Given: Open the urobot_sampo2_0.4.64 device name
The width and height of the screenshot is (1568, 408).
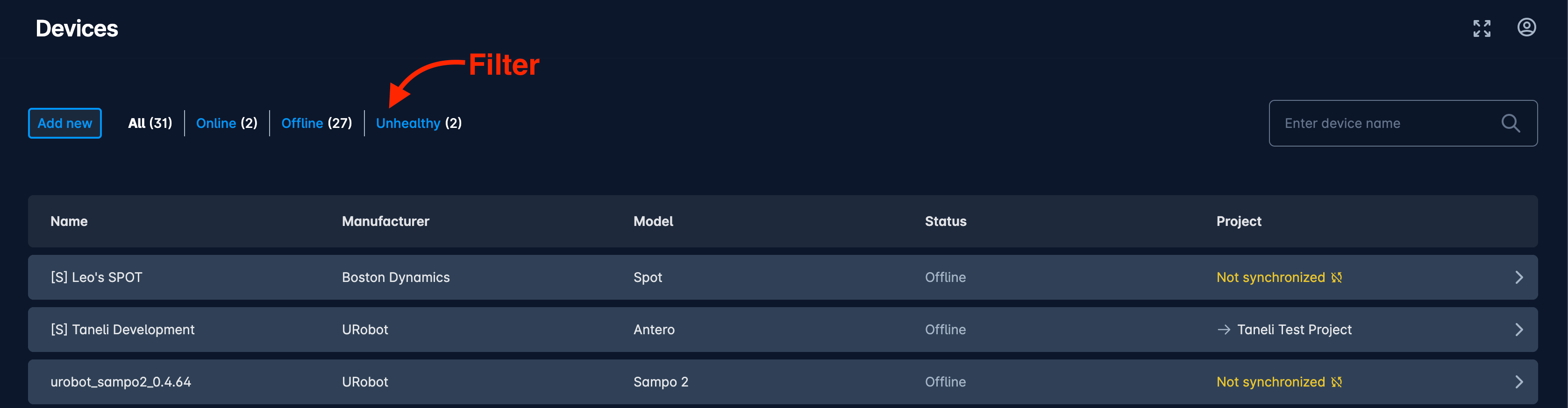Looking at the screenshot, I should [121, 382].
